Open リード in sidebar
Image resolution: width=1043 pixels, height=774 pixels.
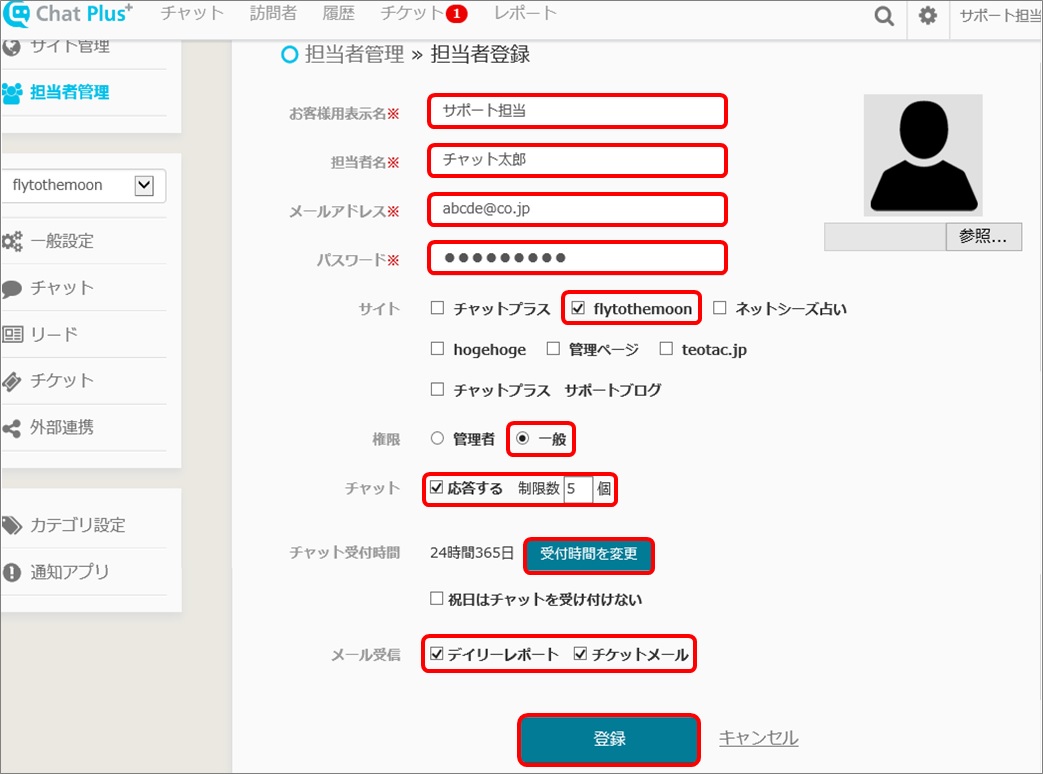pyautogui.click(x=54, y=334)
